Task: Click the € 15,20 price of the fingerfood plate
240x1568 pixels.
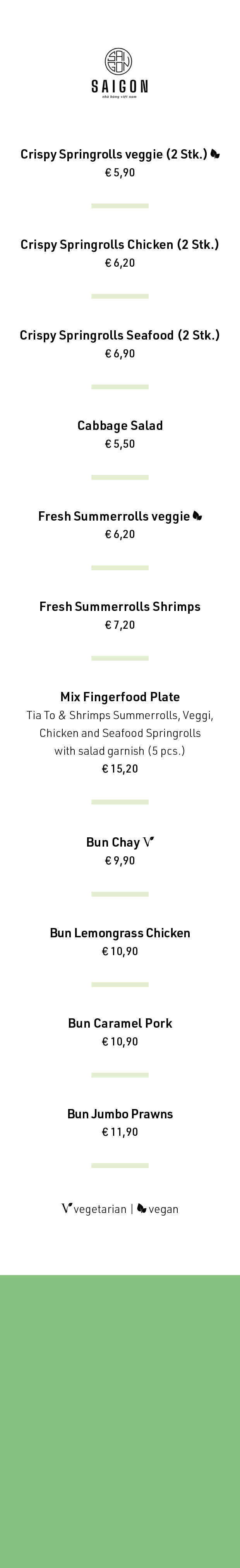Action: [x=120, y=769]
